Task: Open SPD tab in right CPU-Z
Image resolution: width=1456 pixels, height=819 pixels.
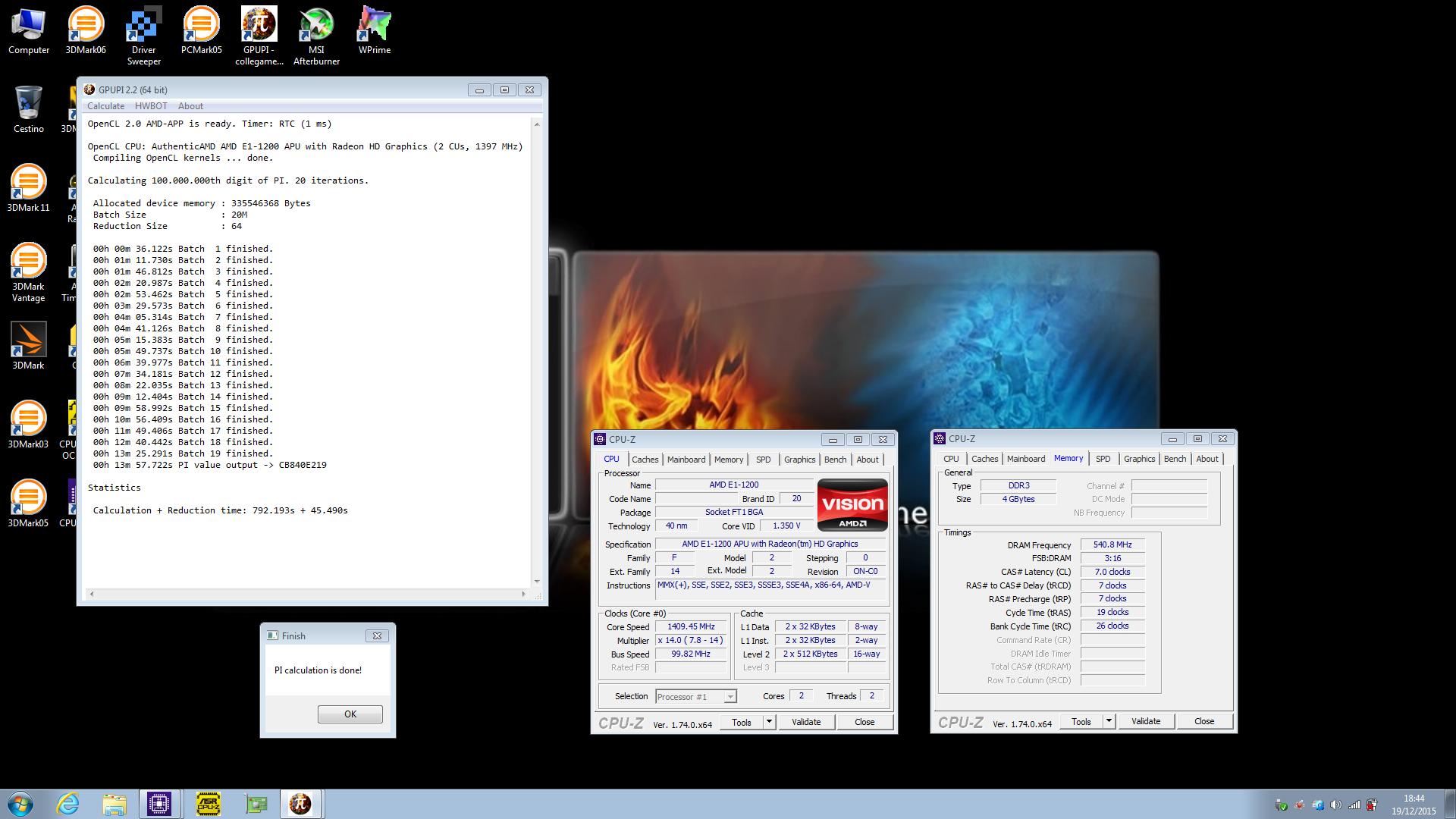Action: [x=1103, y=459]
